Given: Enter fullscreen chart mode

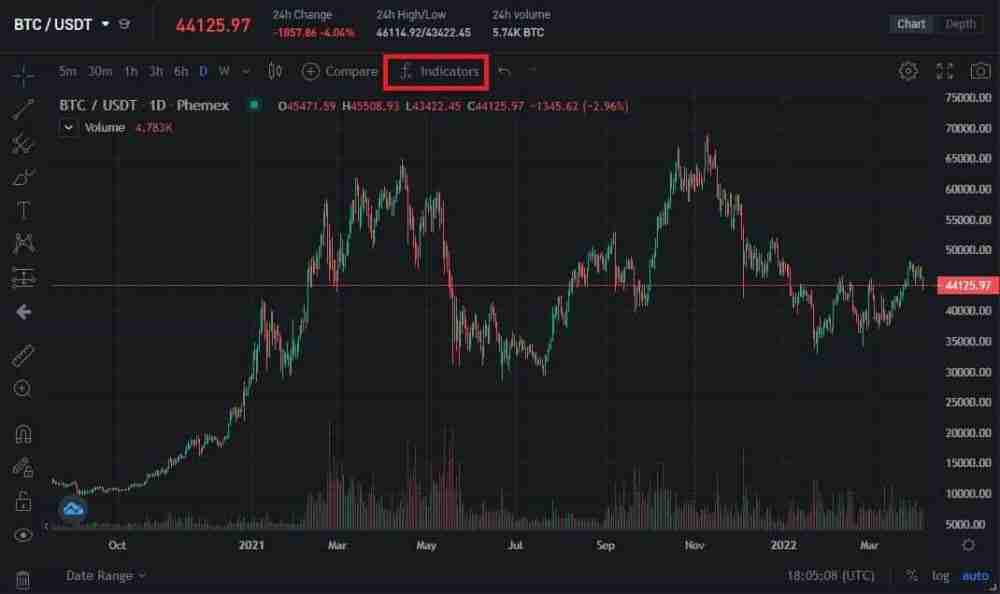Looking at the screenshot, I should (x=945, y=71).
